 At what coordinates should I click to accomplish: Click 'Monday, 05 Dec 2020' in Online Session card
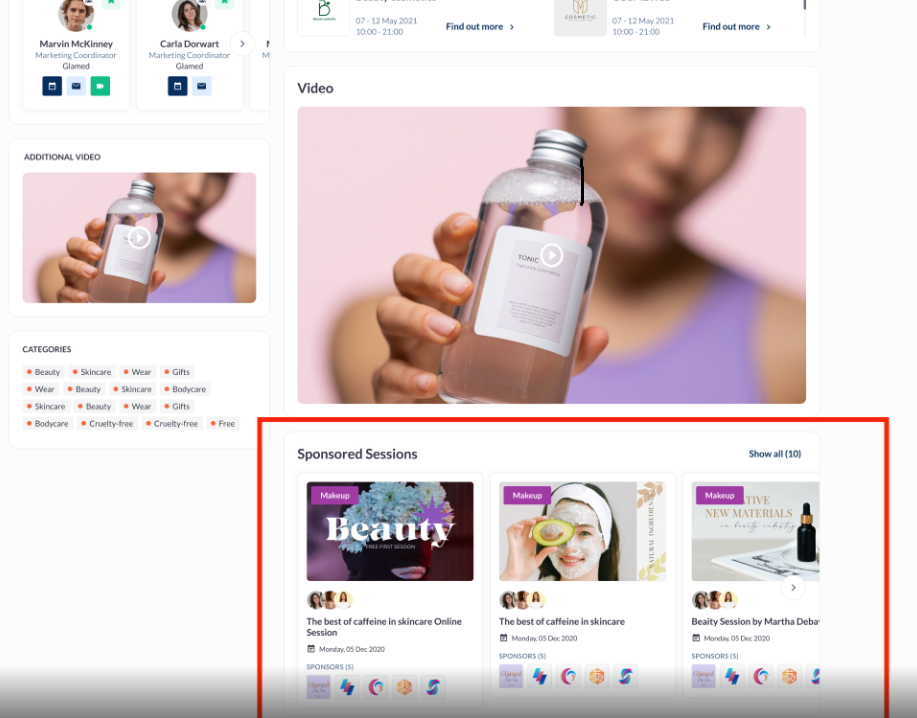[352, 649]
